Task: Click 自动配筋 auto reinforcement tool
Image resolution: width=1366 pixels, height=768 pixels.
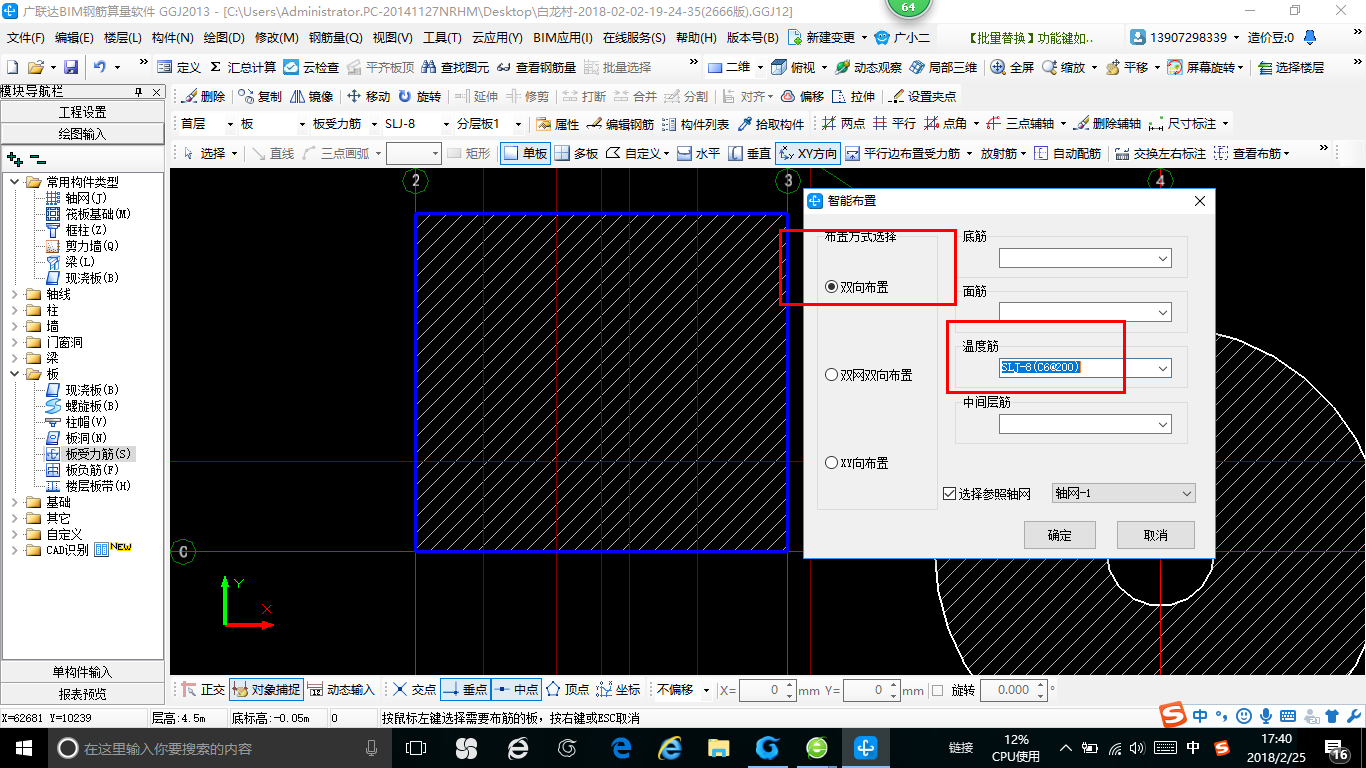Action: pos(1067,153)
